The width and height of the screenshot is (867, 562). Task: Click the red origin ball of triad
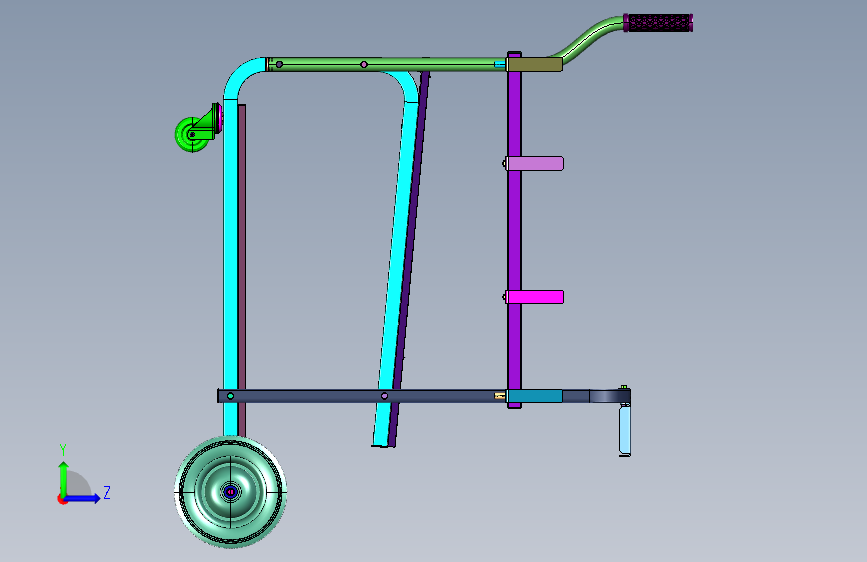62,499
